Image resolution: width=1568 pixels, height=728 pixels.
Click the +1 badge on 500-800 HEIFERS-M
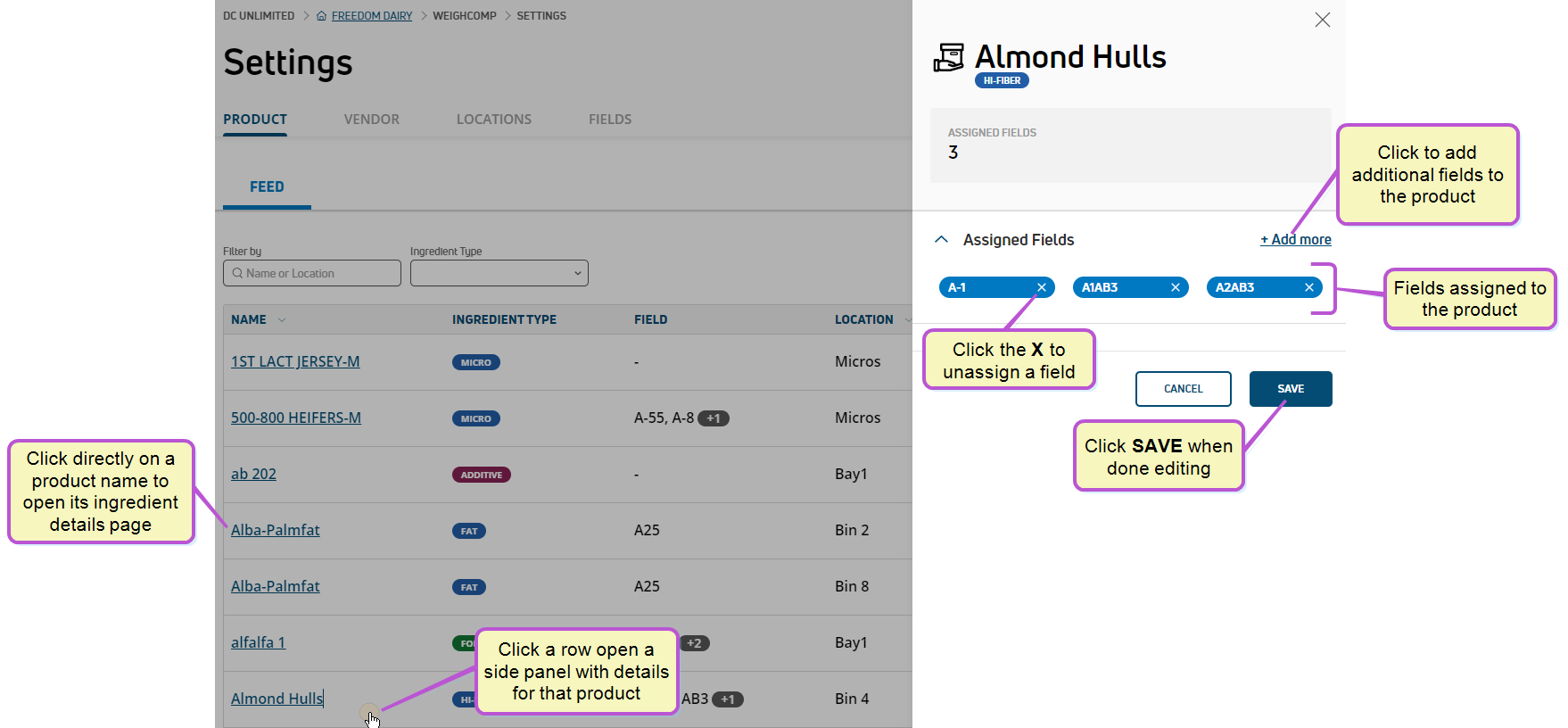[714, 418]
